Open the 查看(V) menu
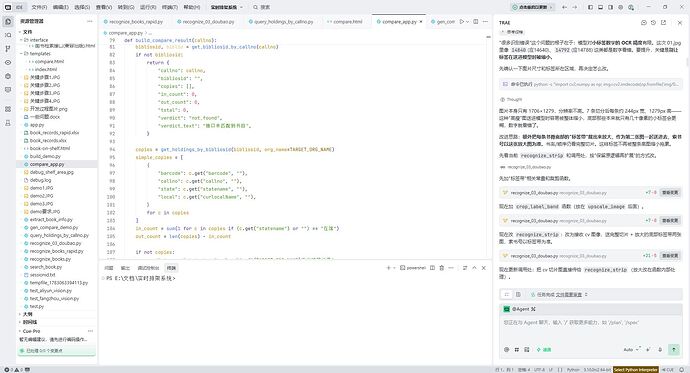The image size is (690, 373). click(x=104, y=7)
